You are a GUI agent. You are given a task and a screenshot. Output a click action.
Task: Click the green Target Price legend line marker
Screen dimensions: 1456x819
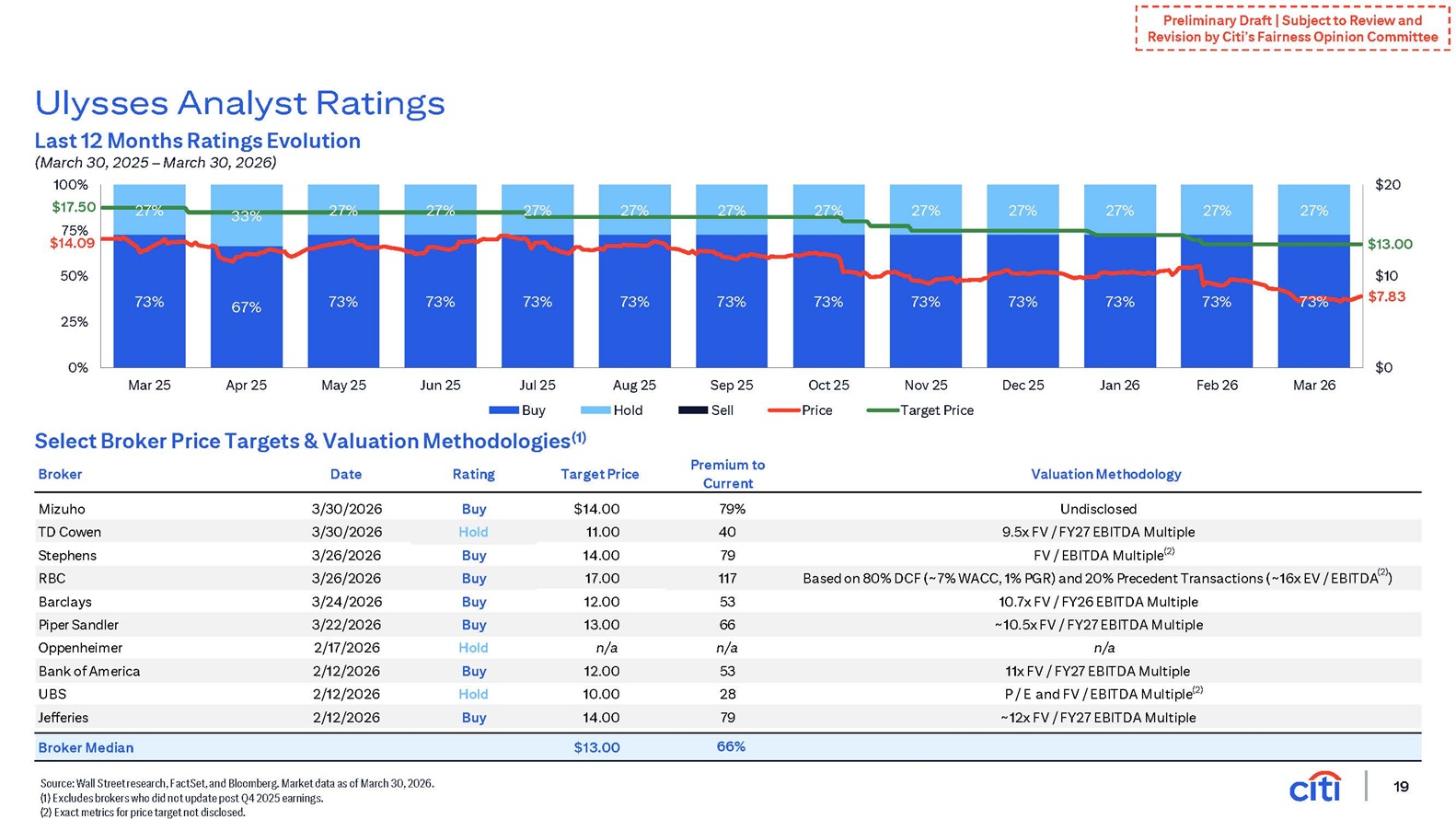883,410
